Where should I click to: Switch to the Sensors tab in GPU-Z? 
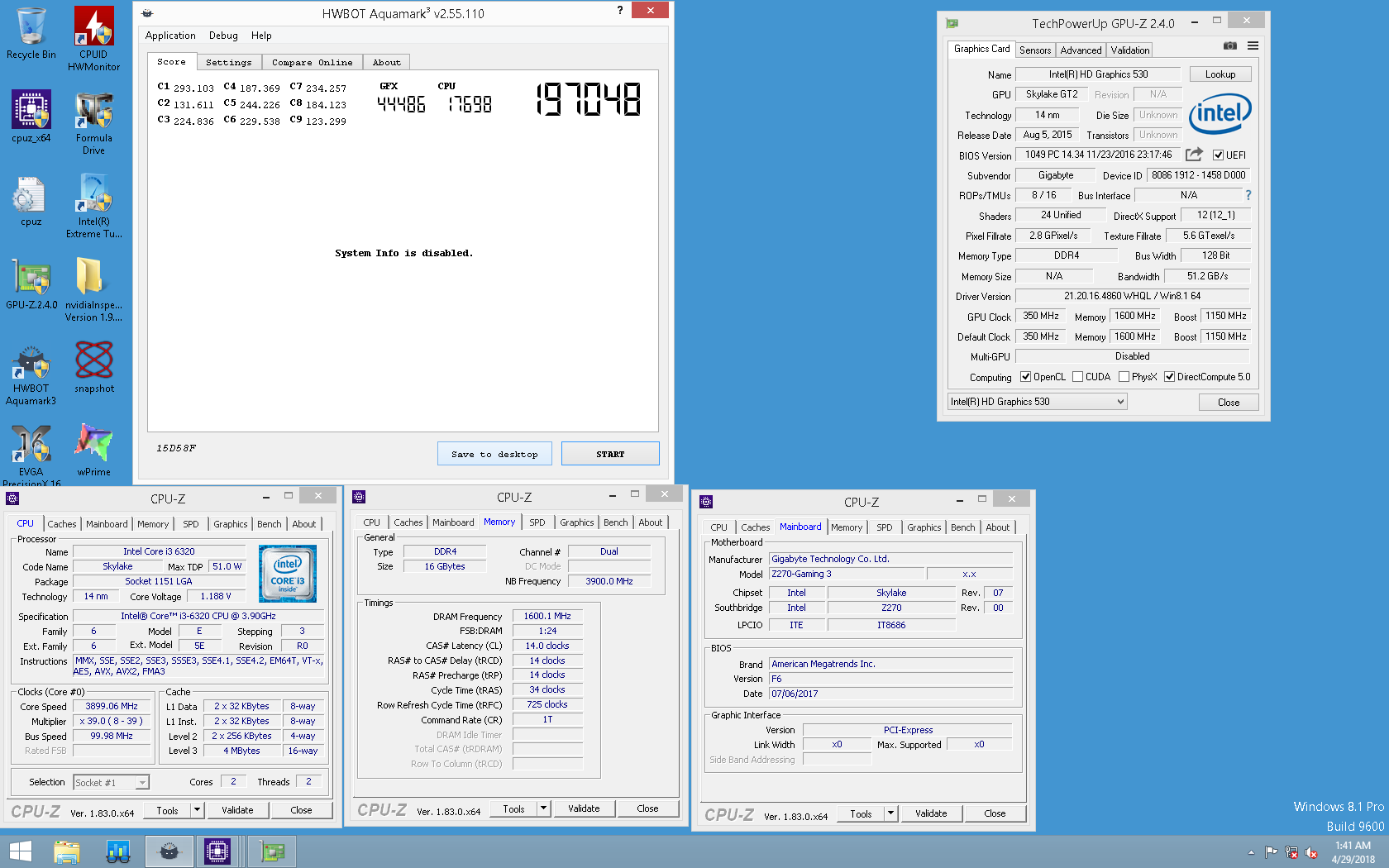tap(1035, 50)
